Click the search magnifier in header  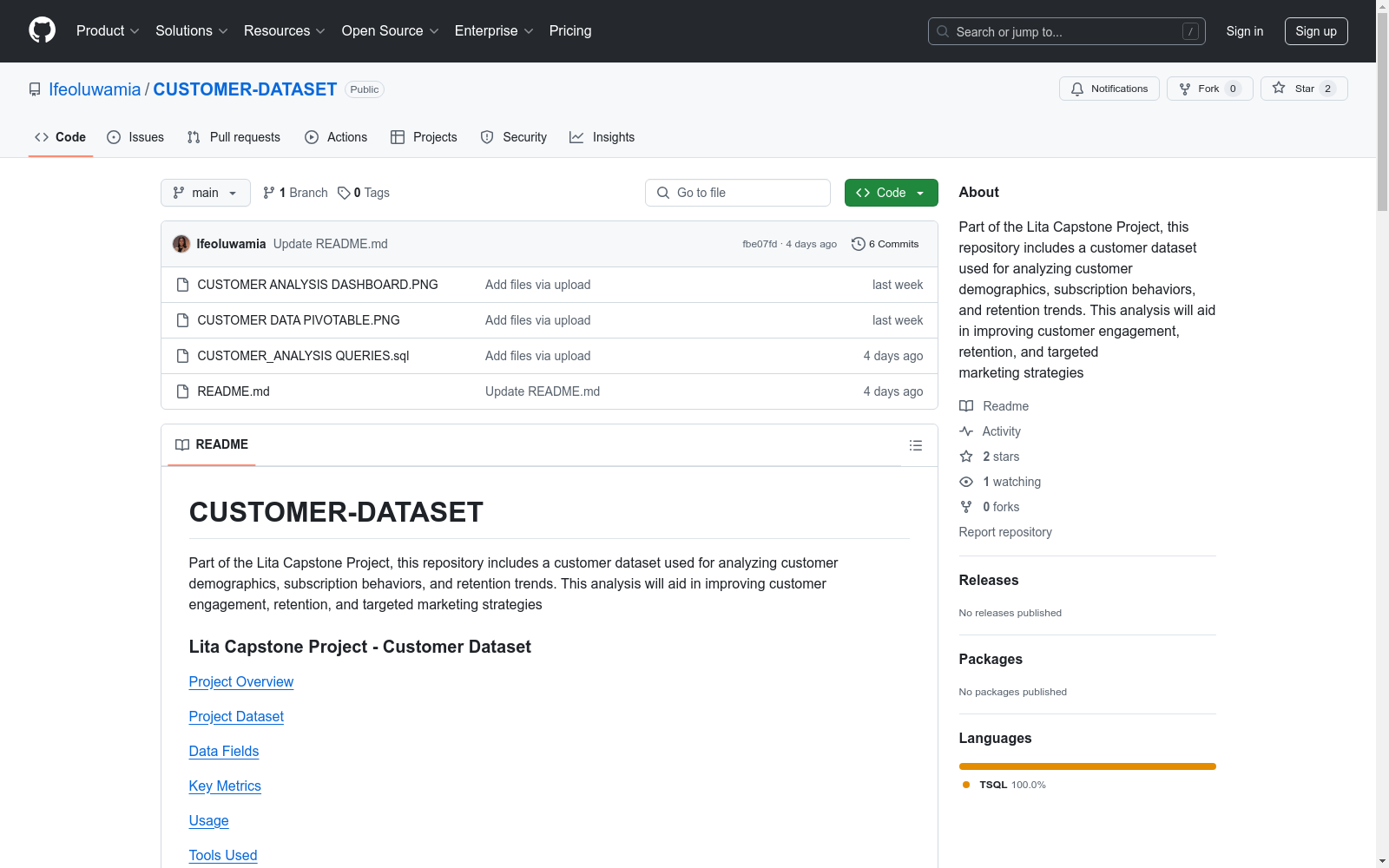tap(943, 31)
